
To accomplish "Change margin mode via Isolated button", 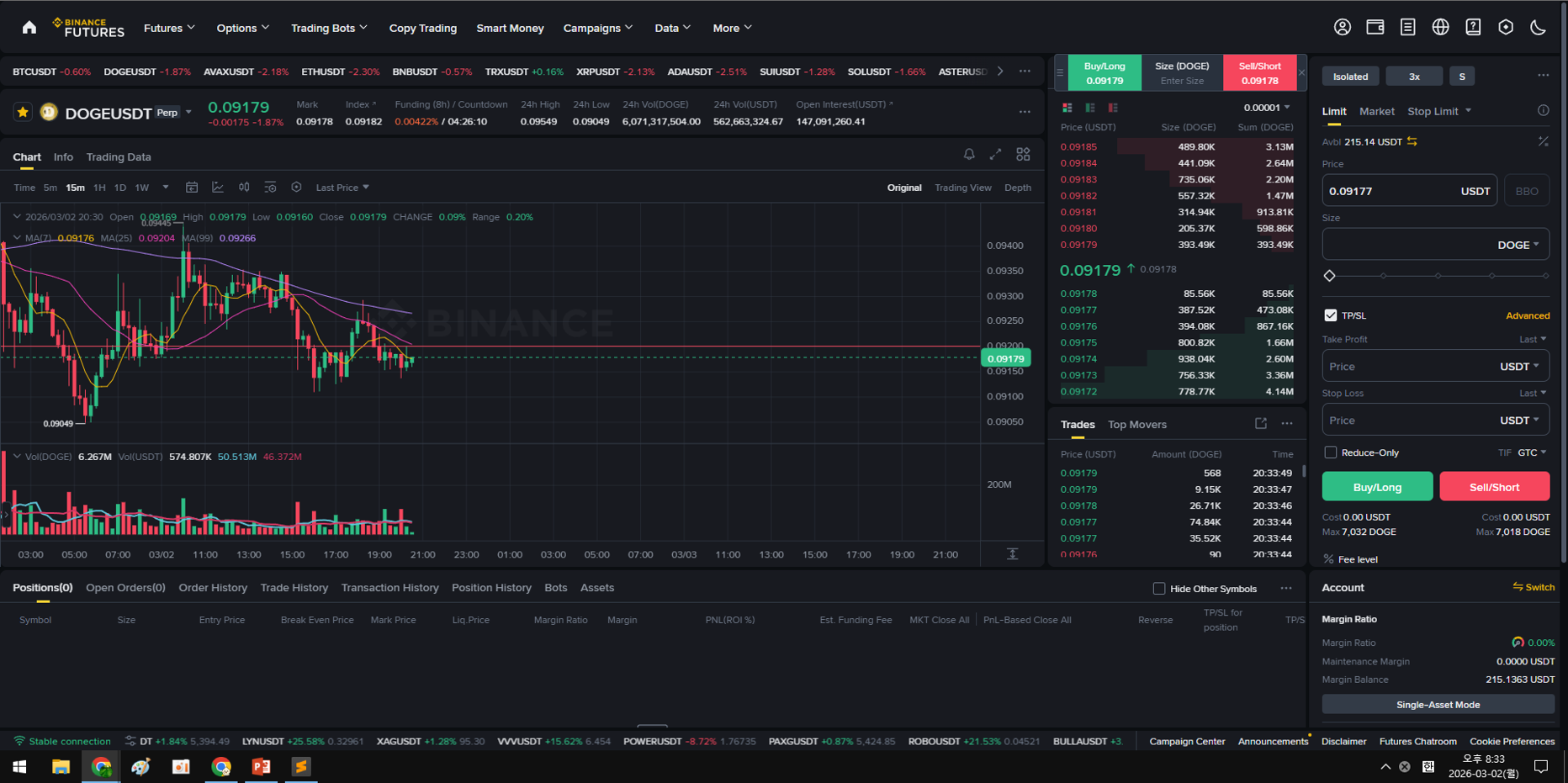I will pos(1350,77).
